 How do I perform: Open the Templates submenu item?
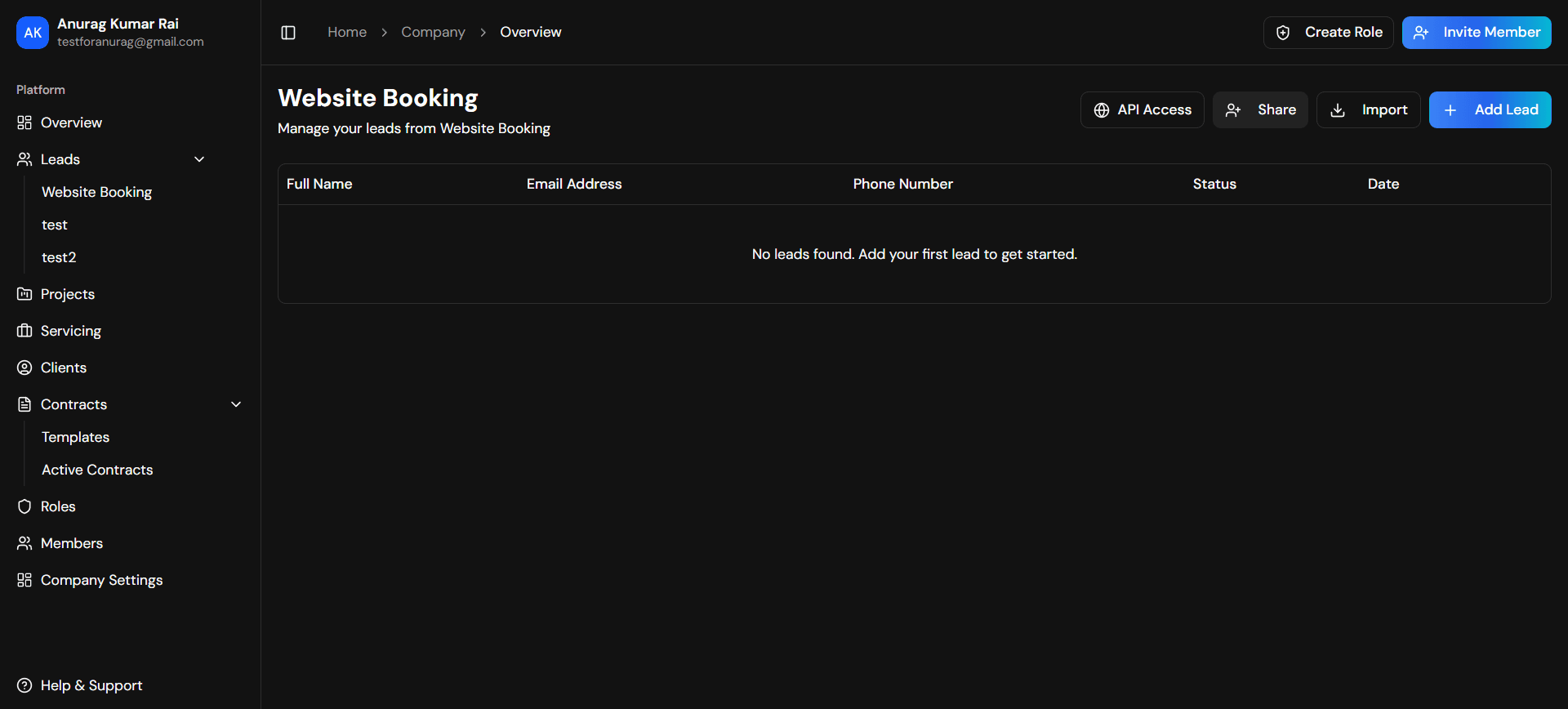point(75,437)
